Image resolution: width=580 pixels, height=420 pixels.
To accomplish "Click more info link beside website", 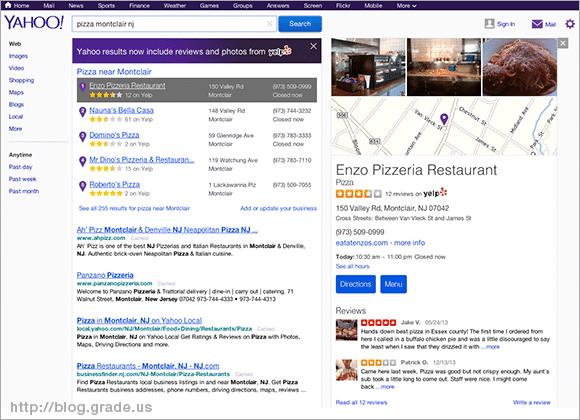I will click(x=409, y=243).
